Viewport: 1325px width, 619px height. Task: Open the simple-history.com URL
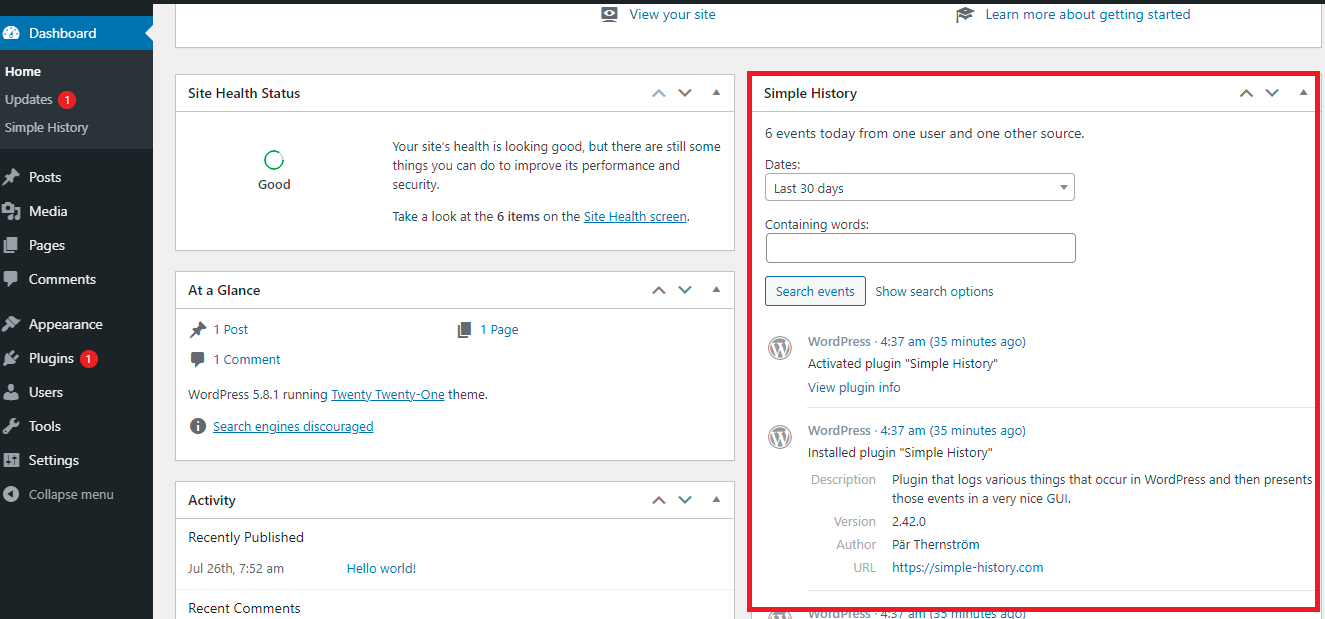coord(967,567)
